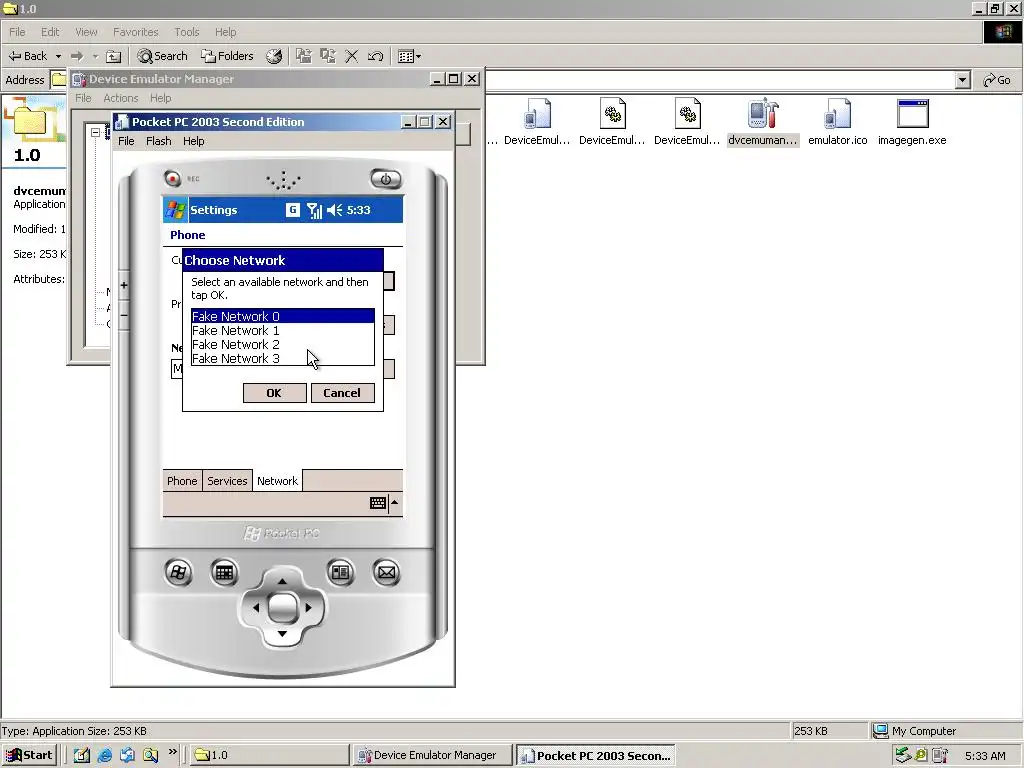
Task: Expand the Address bar dropdown arrow
Action: (x=962, y=80)
